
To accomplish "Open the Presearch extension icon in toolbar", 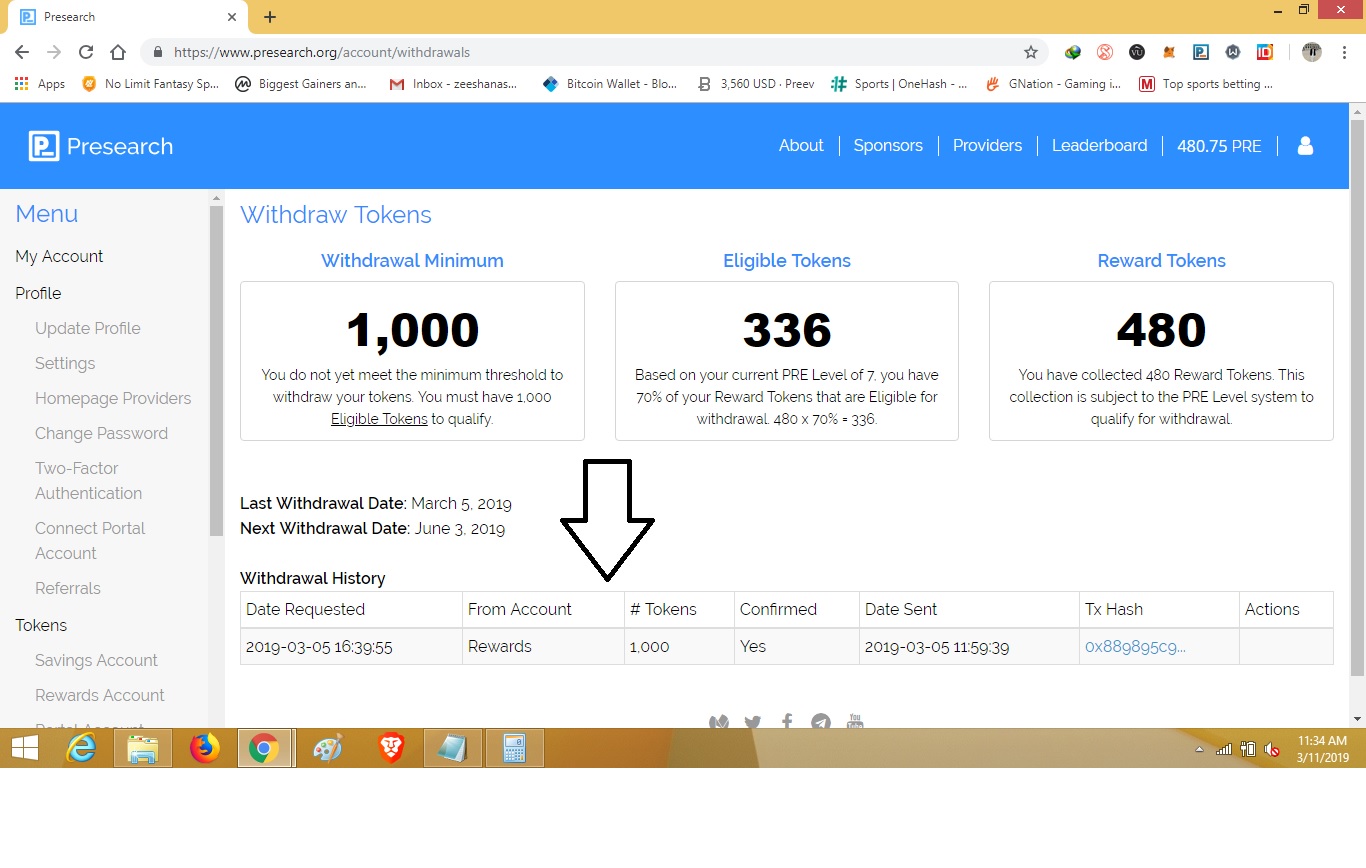I will coord(1201,52).
